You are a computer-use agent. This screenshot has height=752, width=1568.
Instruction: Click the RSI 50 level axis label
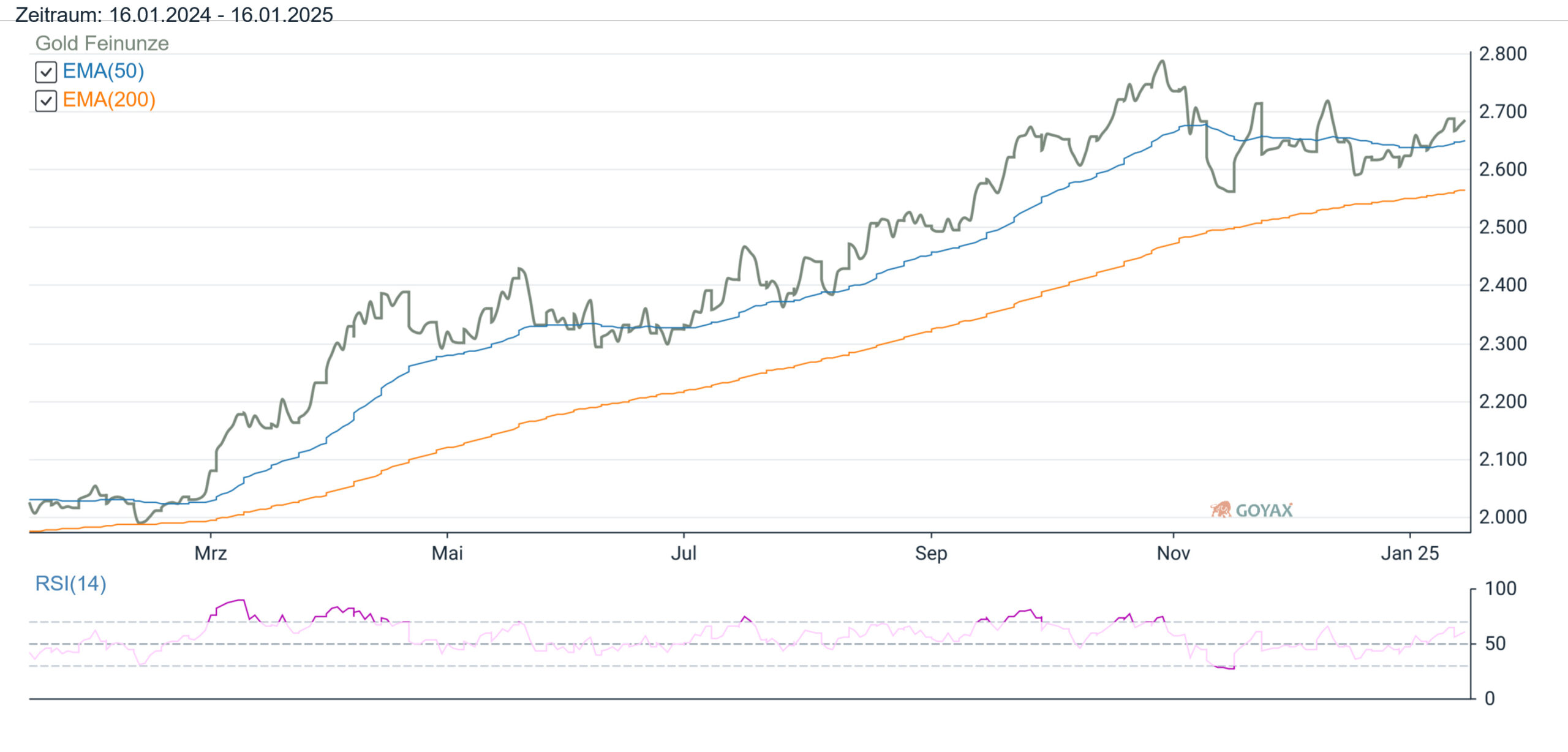pyautogui.click(x=1495, y=644)
